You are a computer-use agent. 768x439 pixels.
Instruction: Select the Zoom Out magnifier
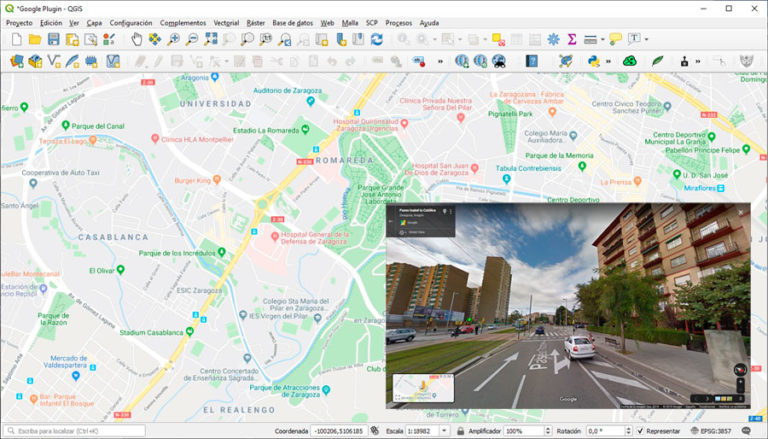click(x=192, y=39)
